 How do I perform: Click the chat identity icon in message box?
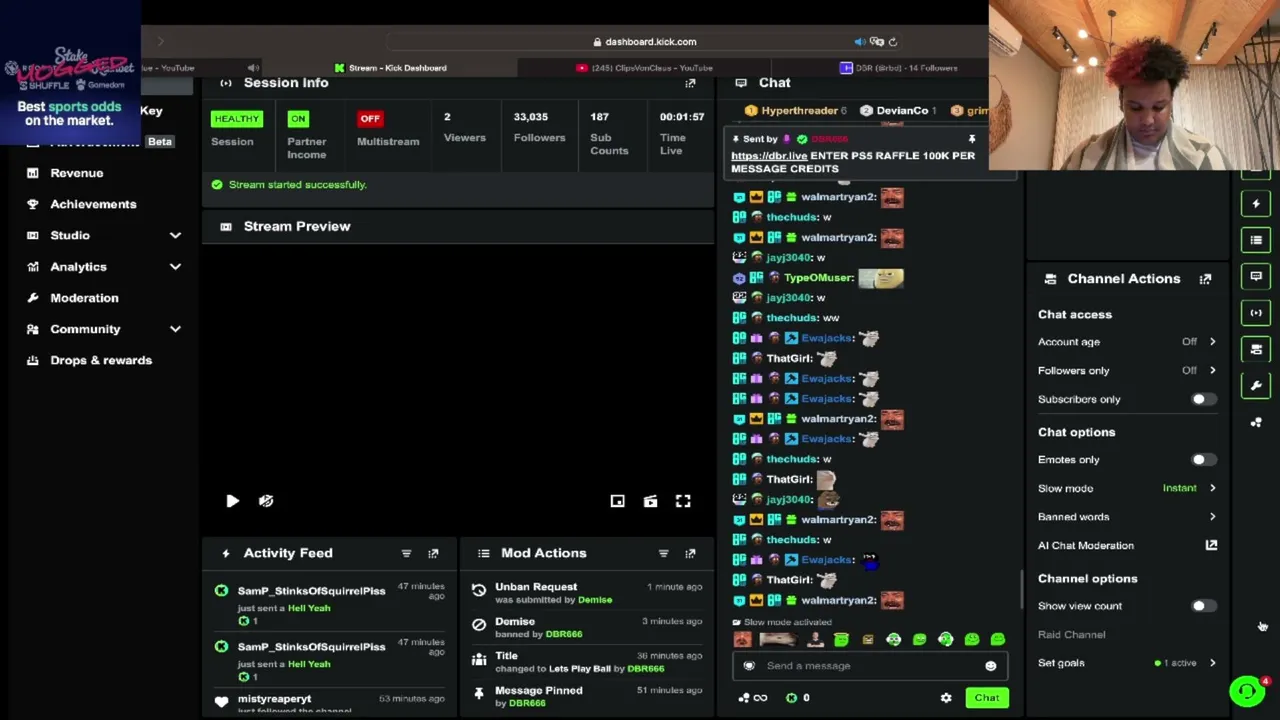coord(749,666)
